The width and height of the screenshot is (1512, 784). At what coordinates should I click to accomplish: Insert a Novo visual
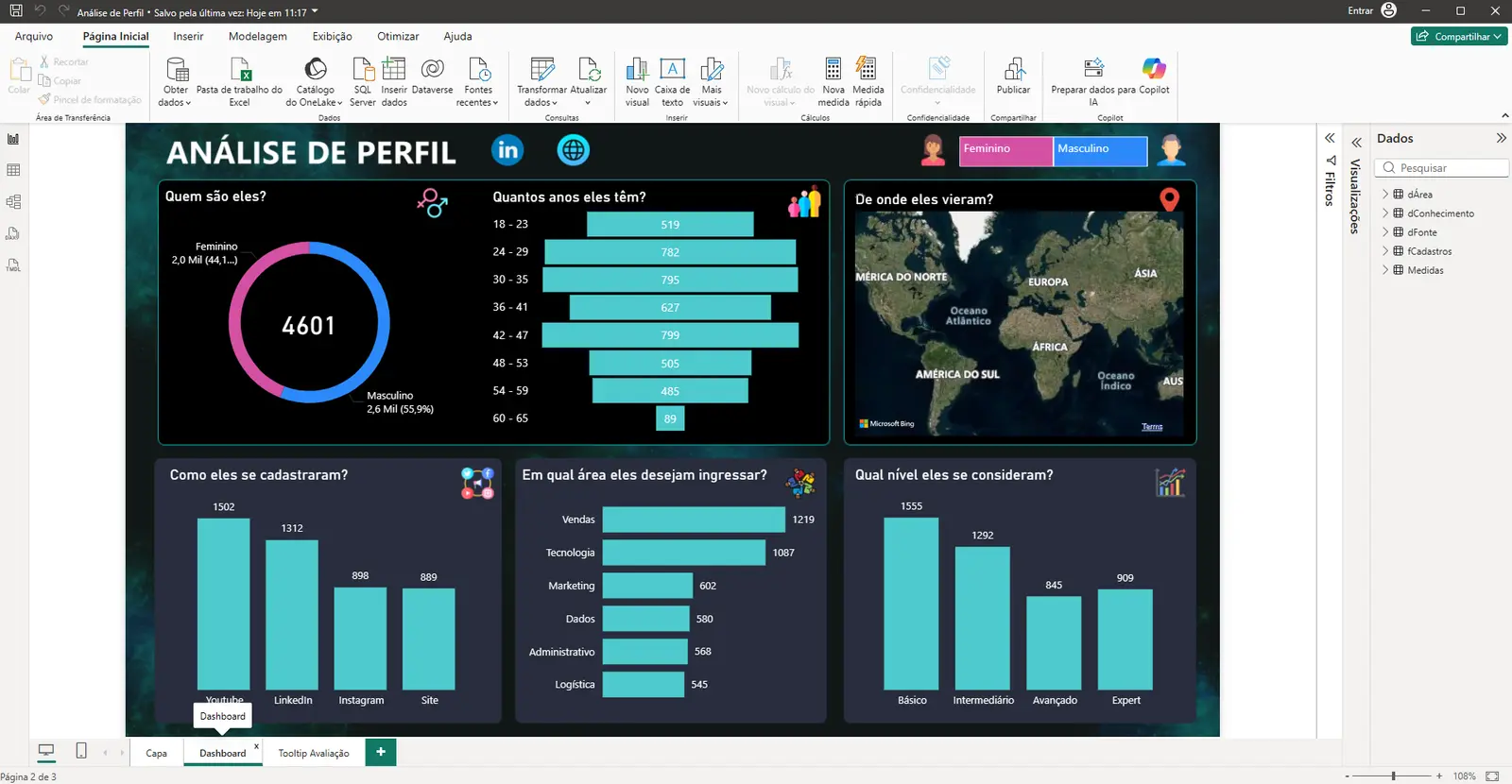(637, 81)
